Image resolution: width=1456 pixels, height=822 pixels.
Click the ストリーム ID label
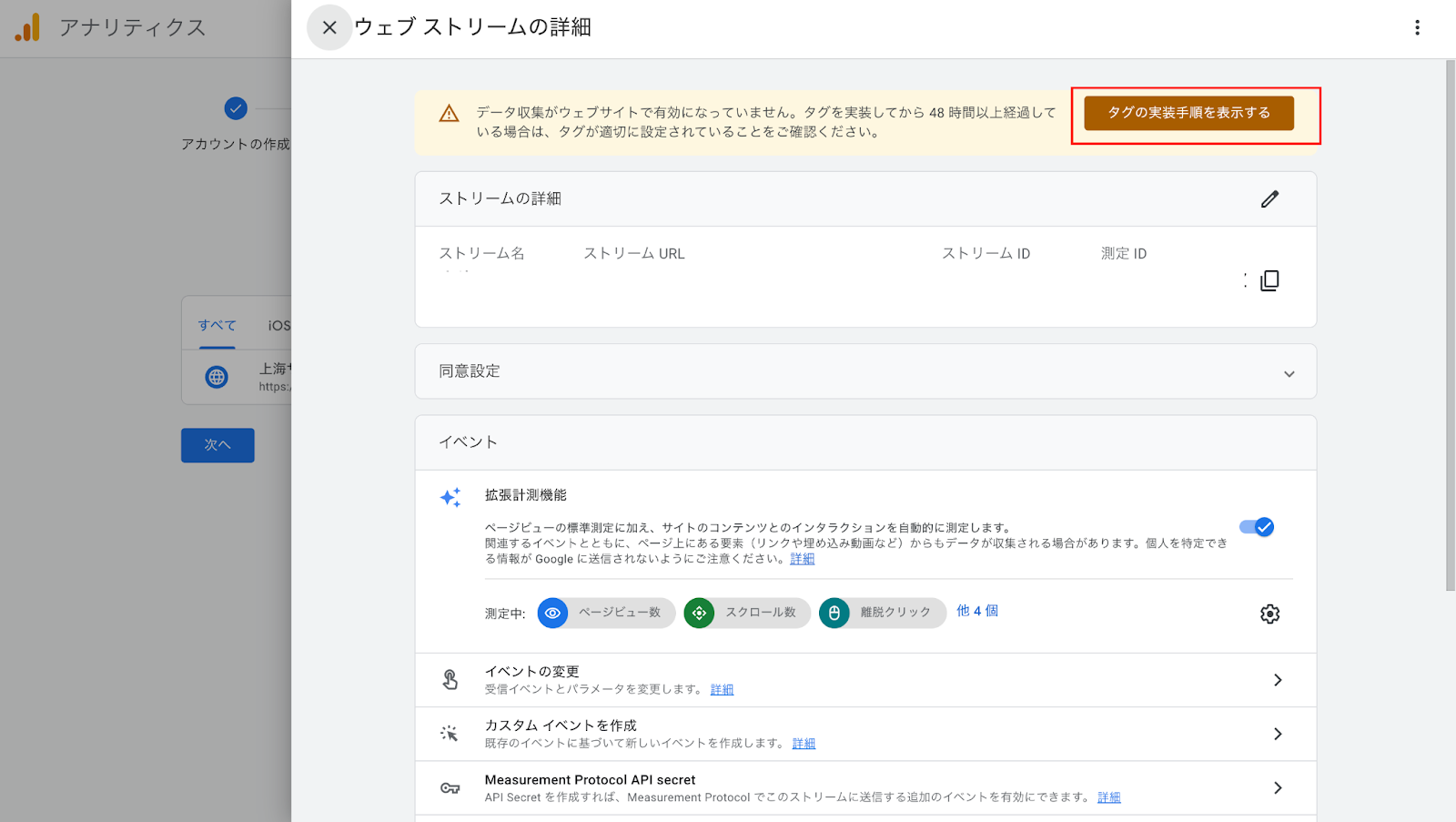click(x=986, y=253)
